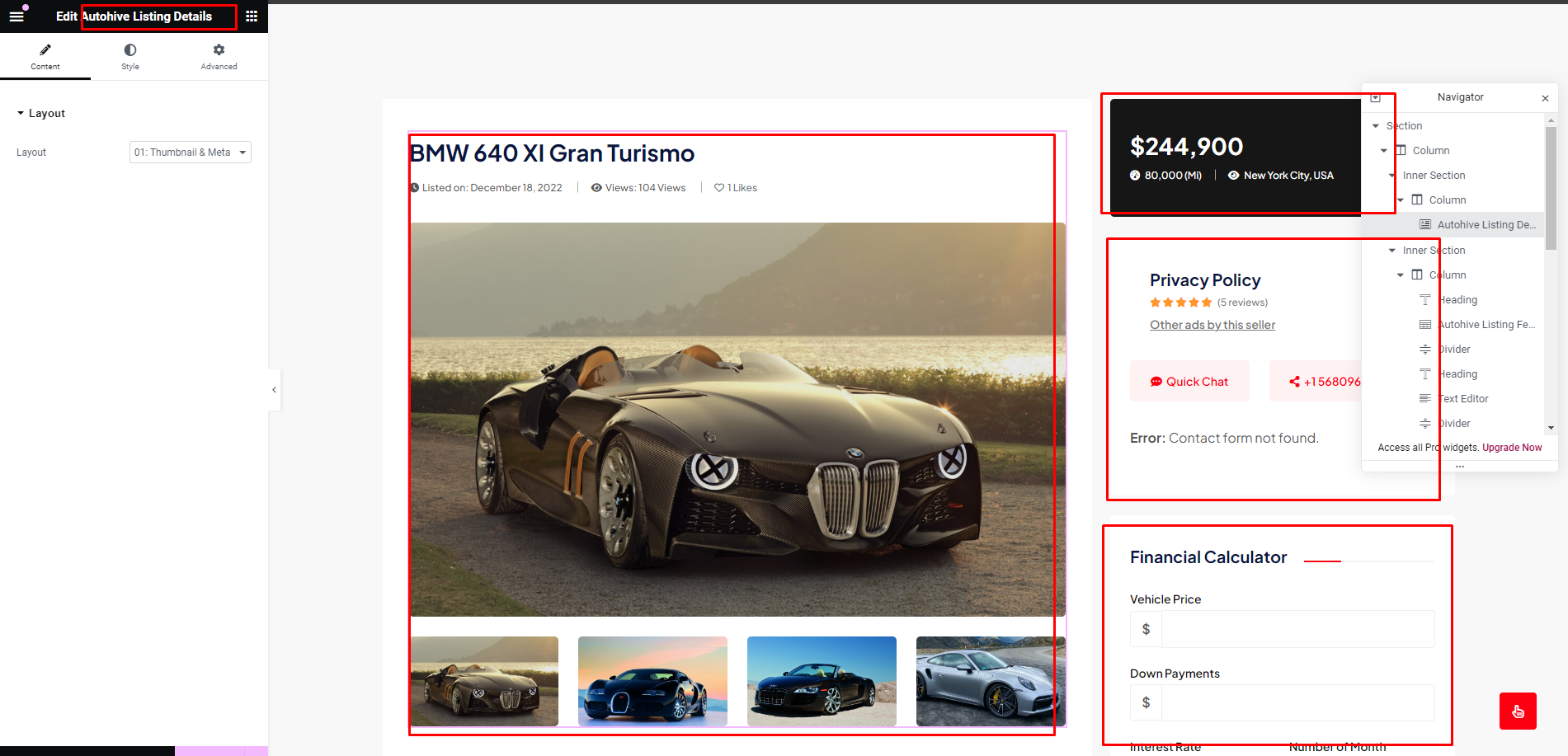Open the Elementor hamburger menu

coord(16,16)
